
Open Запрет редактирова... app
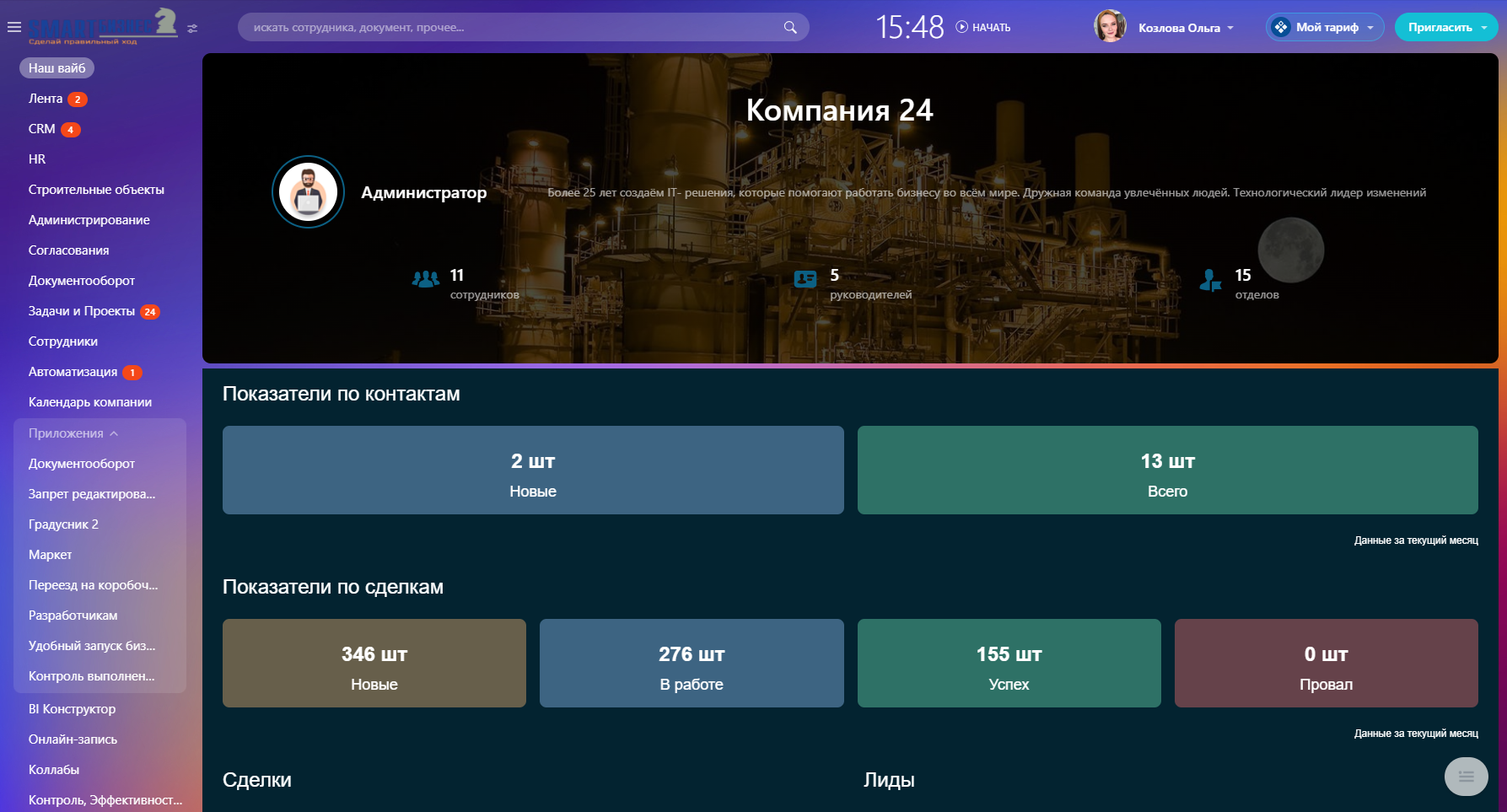pyautogui.click(x=92, y=494)
